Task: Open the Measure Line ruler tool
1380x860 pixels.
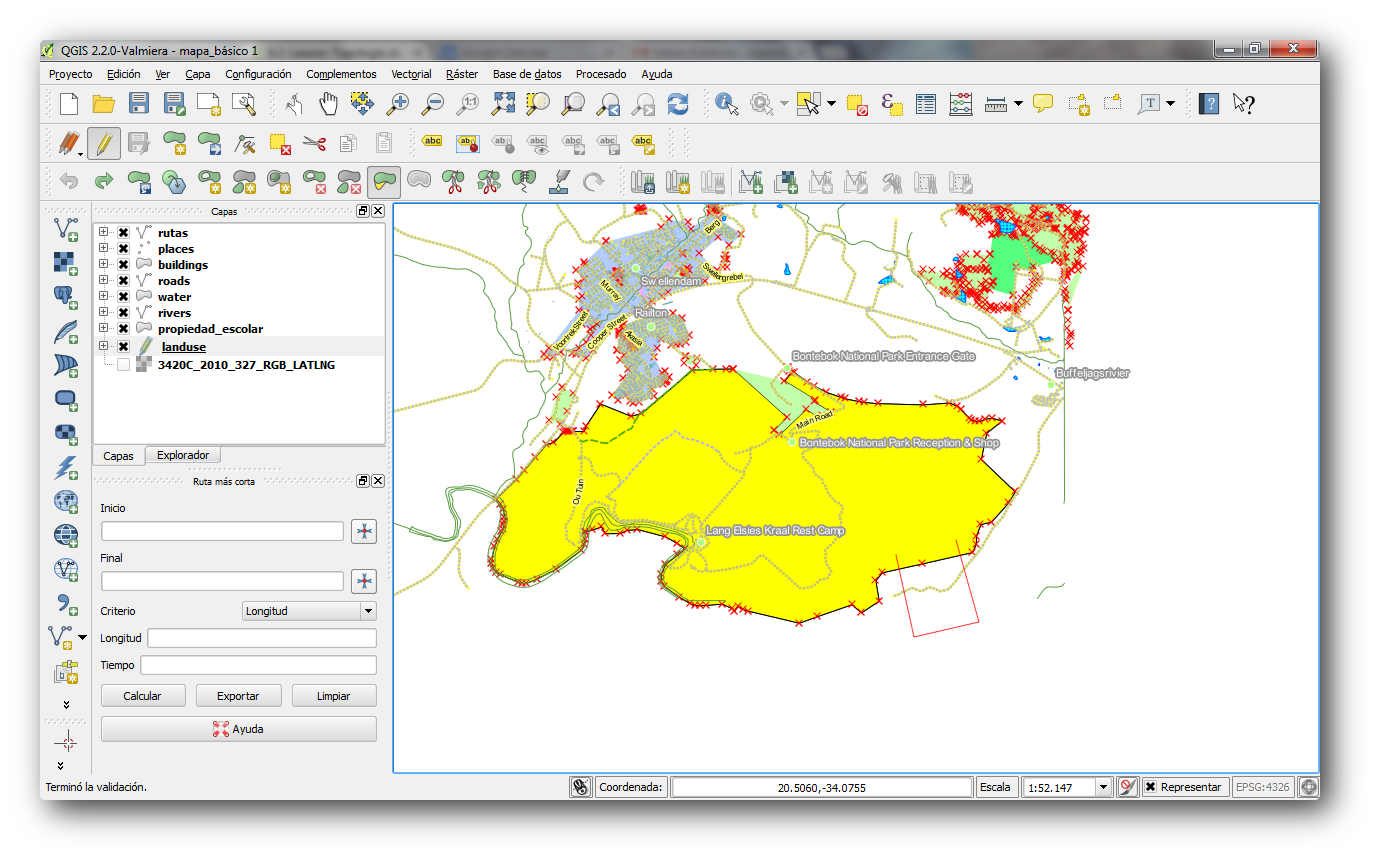Action: (x=995, y=103)
